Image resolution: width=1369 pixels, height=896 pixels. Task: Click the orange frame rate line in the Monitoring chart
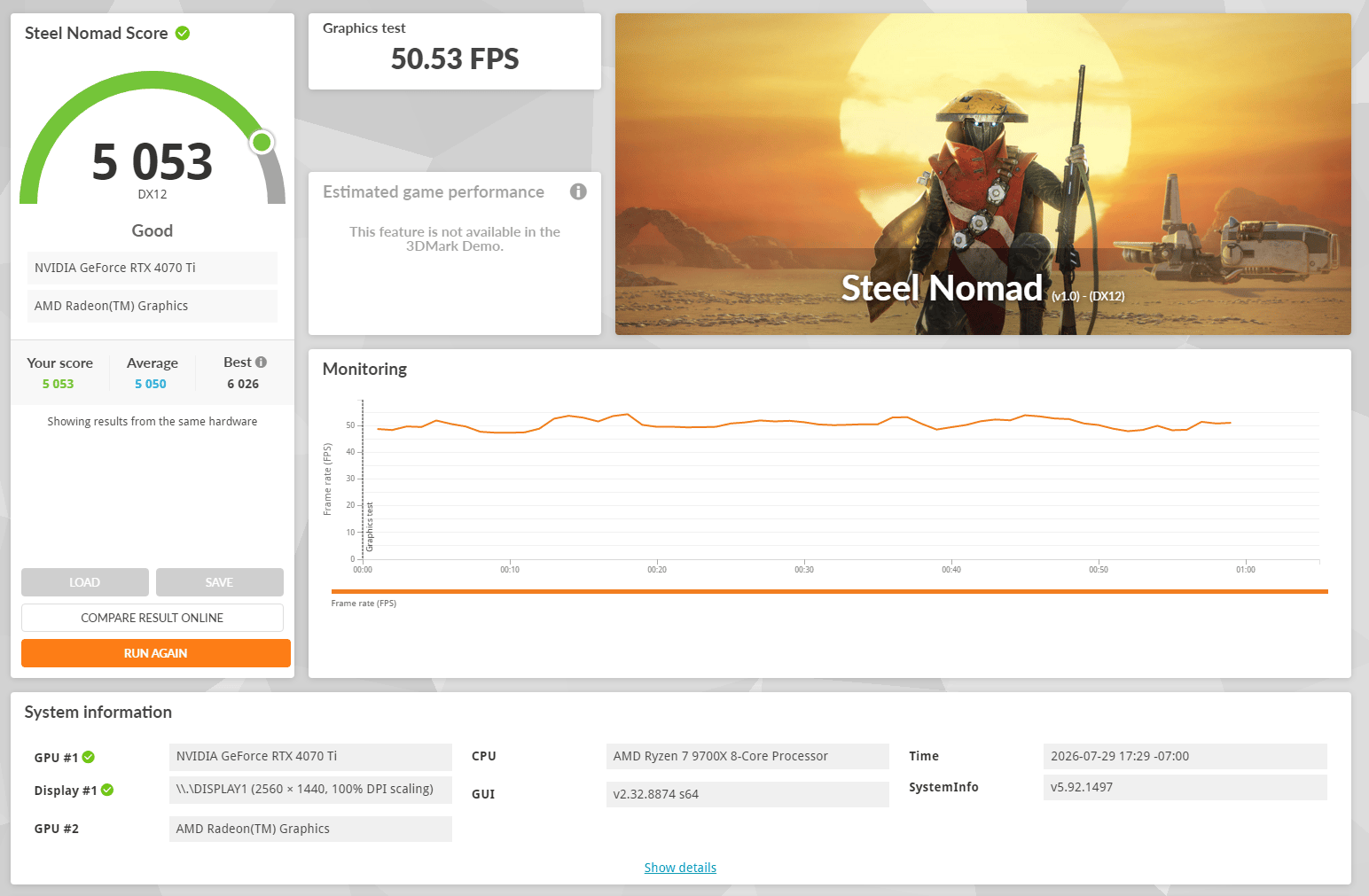pos(804,422)
